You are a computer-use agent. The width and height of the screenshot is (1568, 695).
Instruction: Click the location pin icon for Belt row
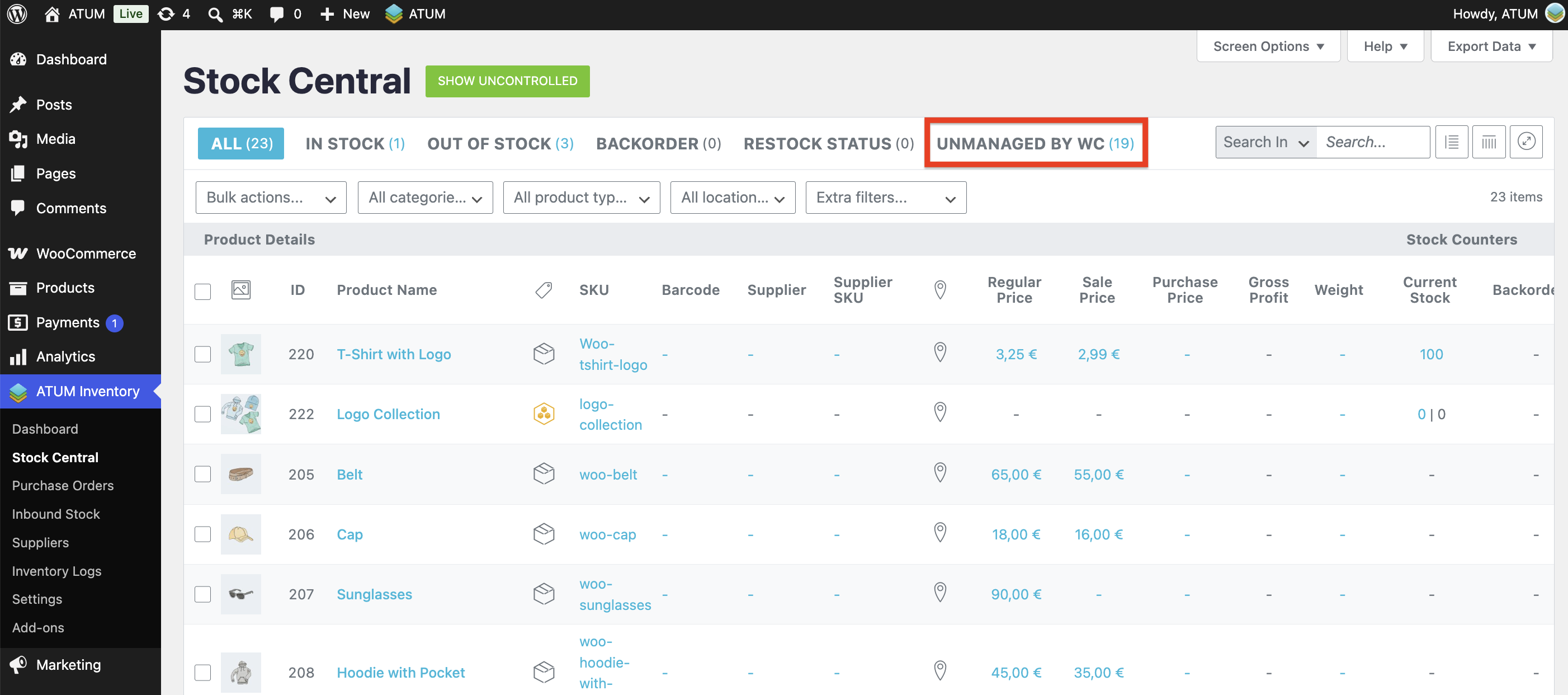[x=940, y=473]
